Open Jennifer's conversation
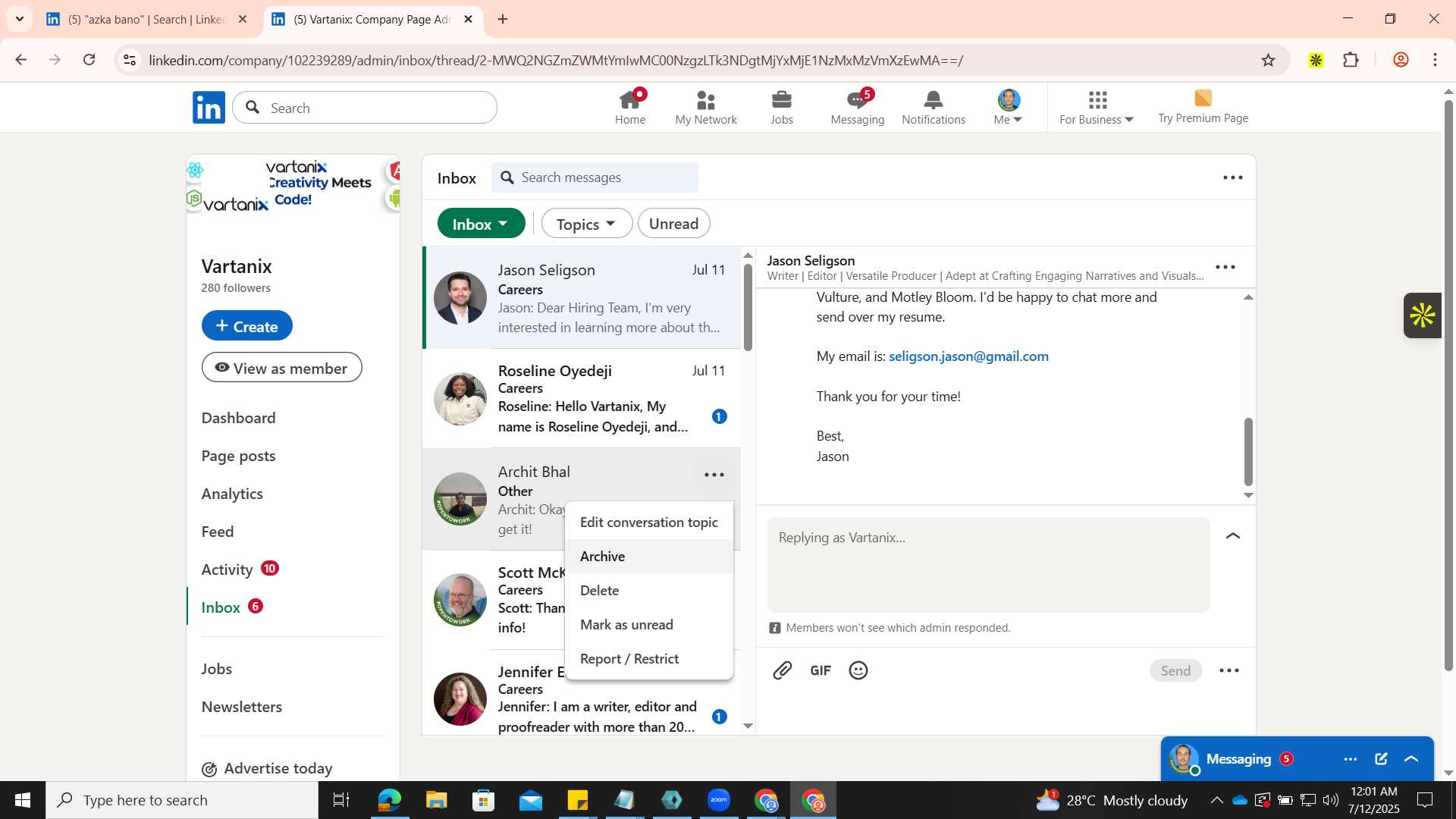The width and height of the screenshot is (1456, 819). (582, 693)
